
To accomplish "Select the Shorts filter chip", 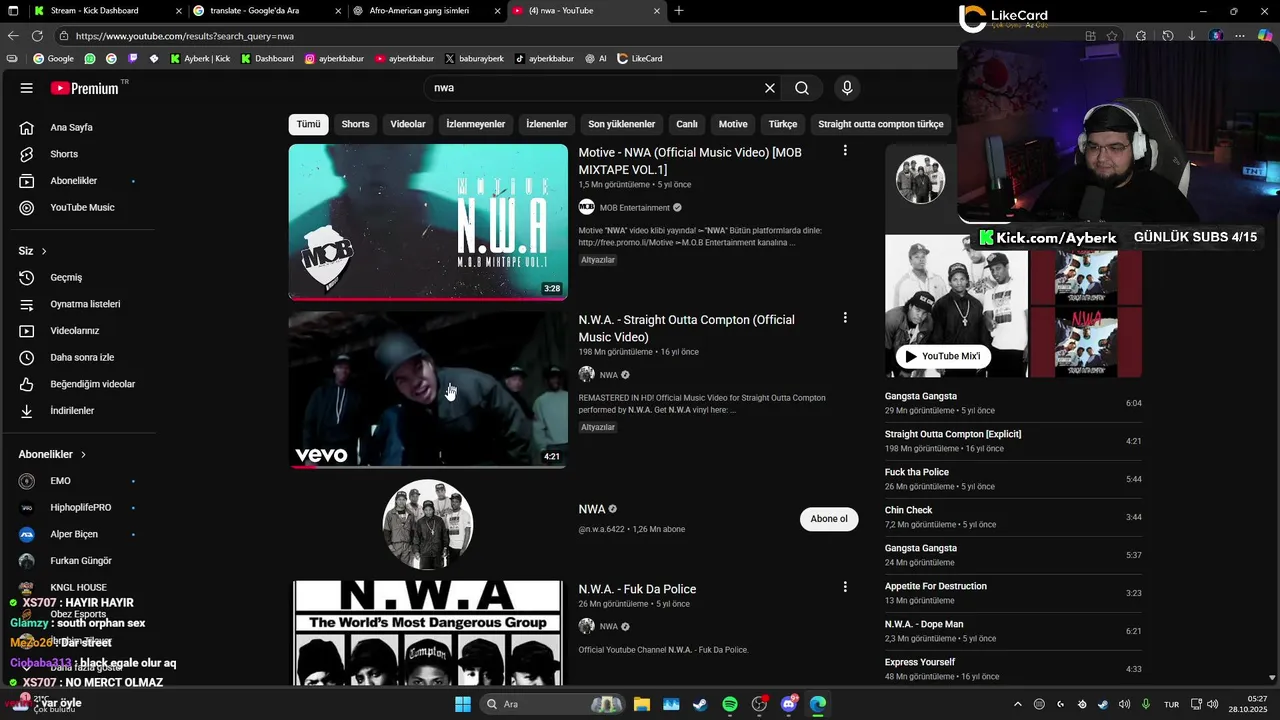I will point(355,124).
